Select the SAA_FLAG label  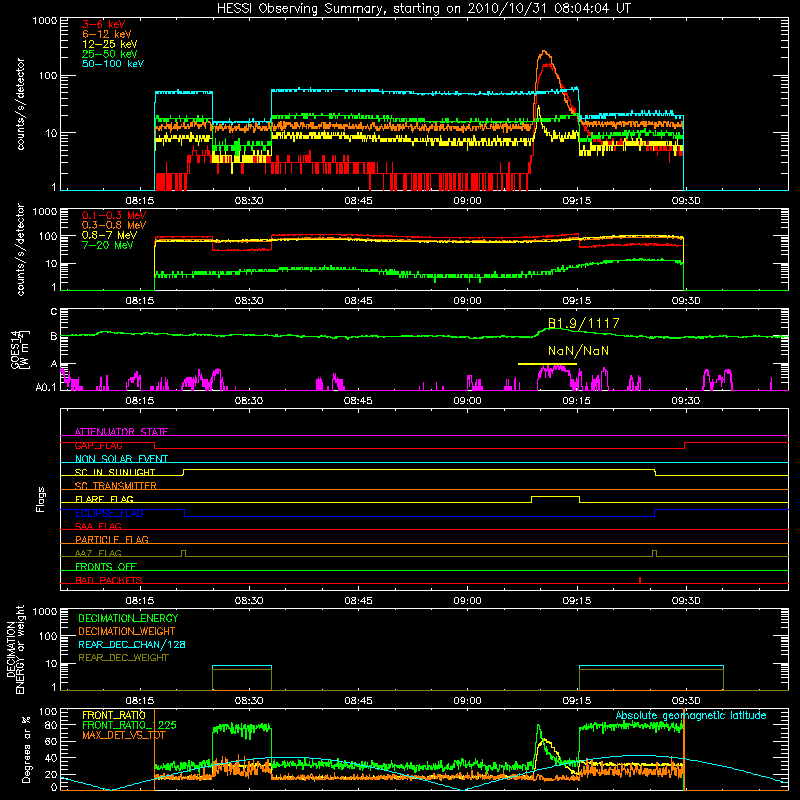(98, 526)
